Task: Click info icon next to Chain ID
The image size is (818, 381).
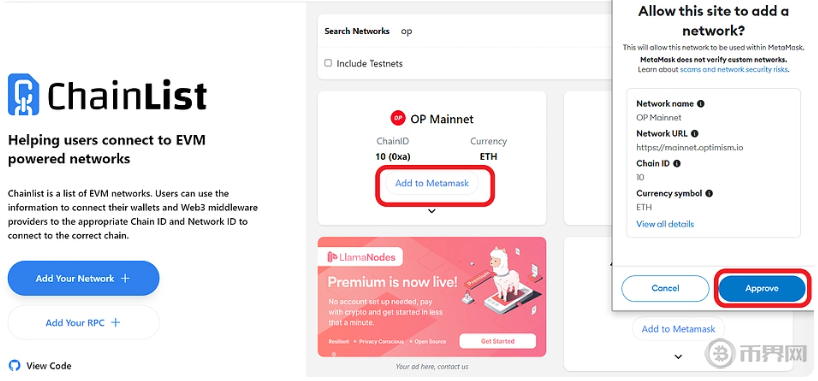Action: tap(677, 163)
